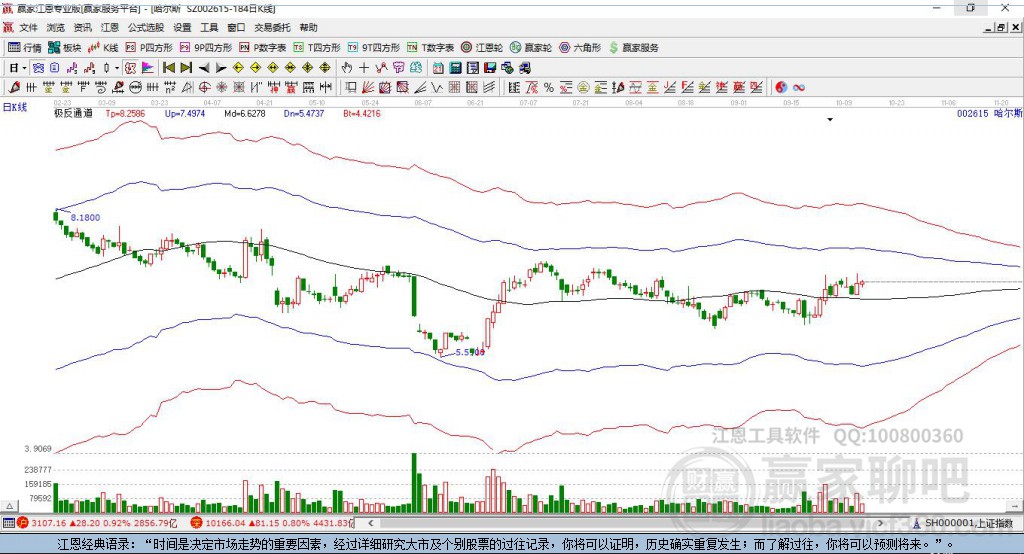Select the hand pan tool
Viewport: 1024px width, 554px height.
tap(347, 68)
